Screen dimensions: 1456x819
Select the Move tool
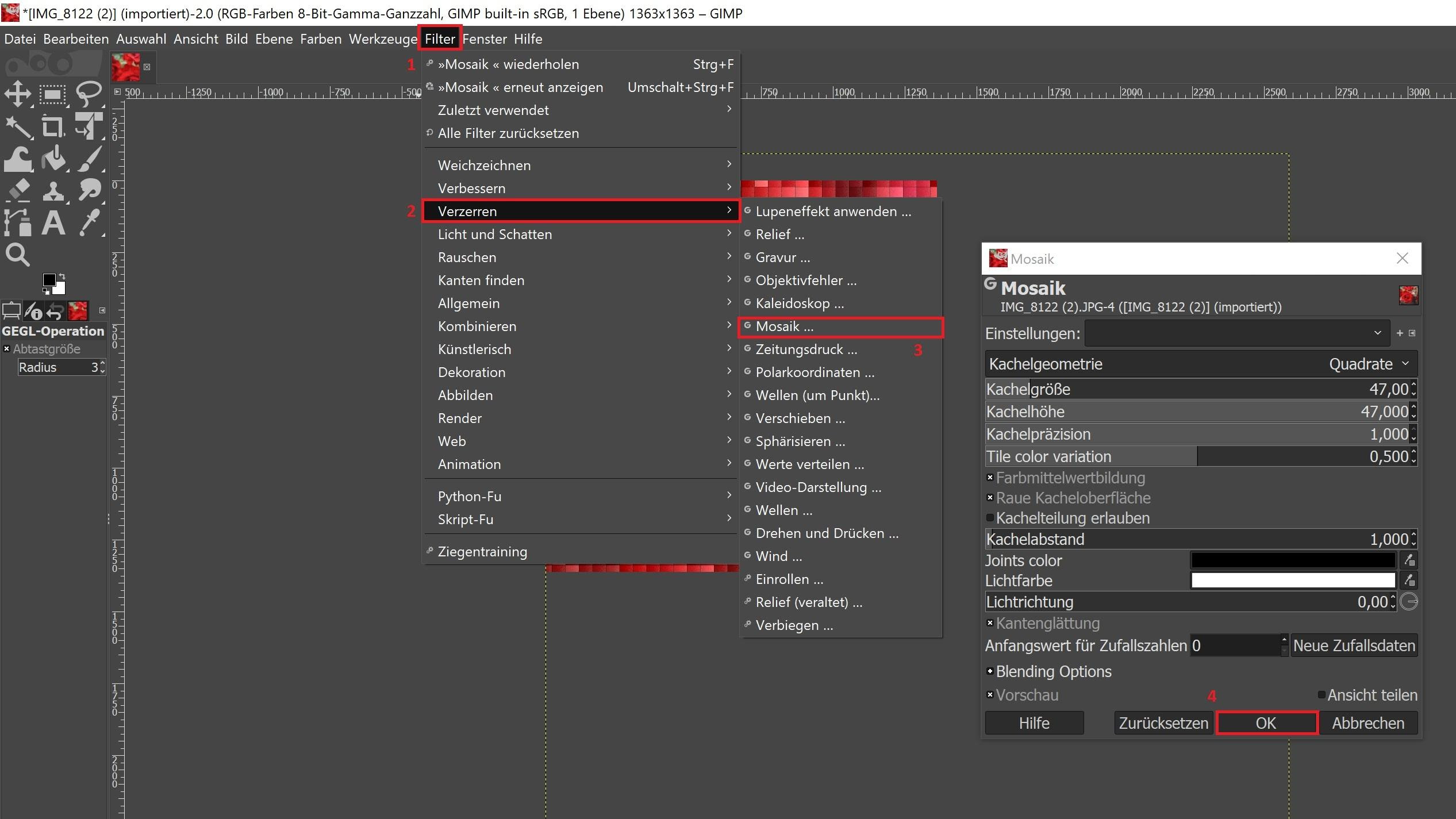(x=17, y=94)
